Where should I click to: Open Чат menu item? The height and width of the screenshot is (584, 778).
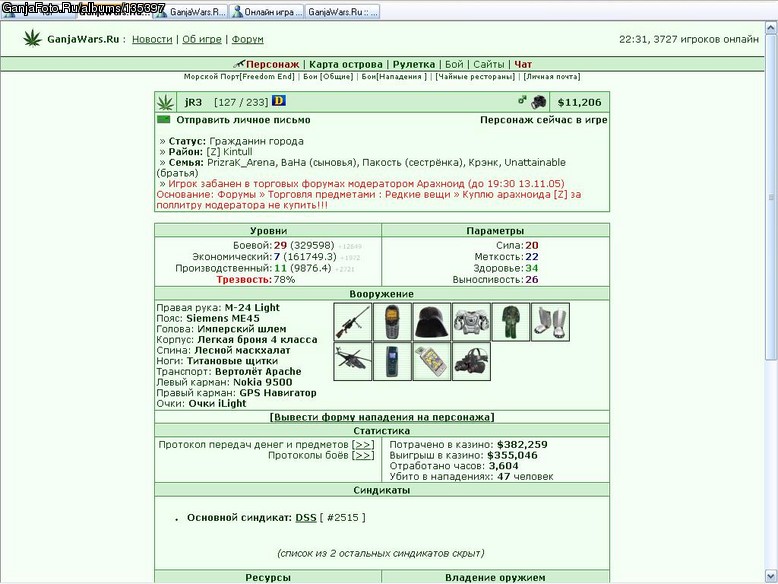point(523,64)
